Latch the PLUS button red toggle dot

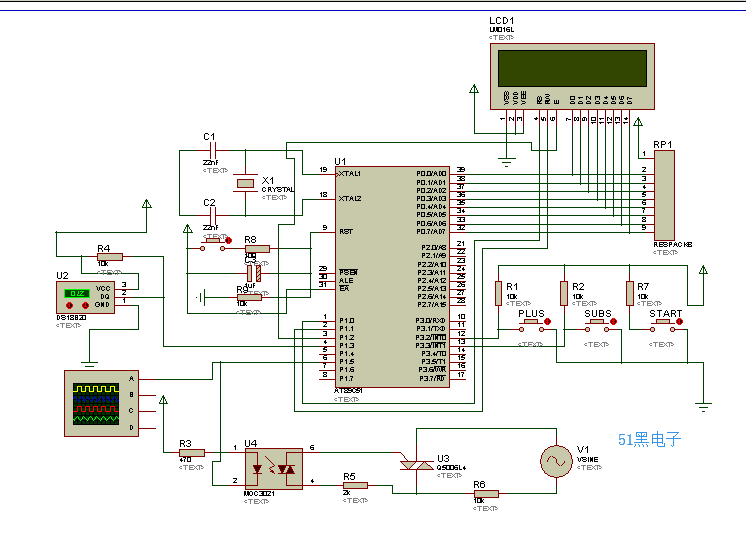pyautogui.click(x=548, y=322)
